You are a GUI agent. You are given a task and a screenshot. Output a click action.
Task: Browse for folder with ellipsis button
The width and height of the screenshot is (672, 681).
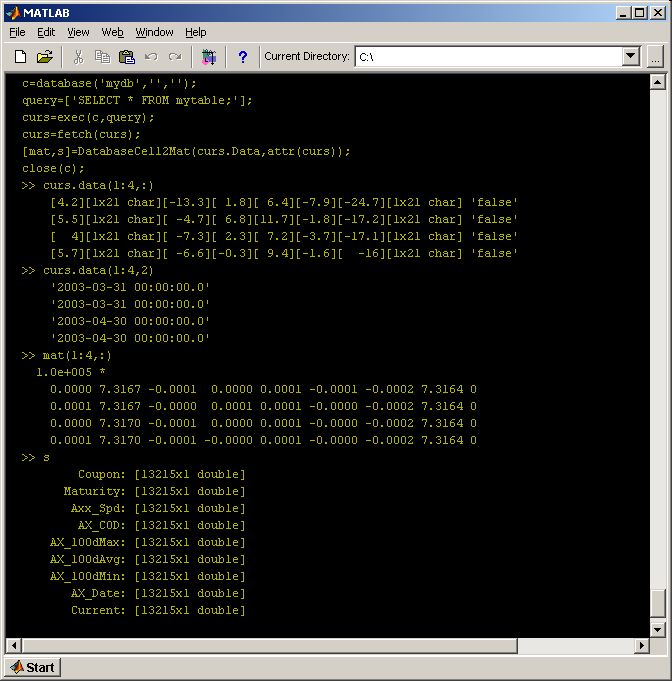point(655,56)
